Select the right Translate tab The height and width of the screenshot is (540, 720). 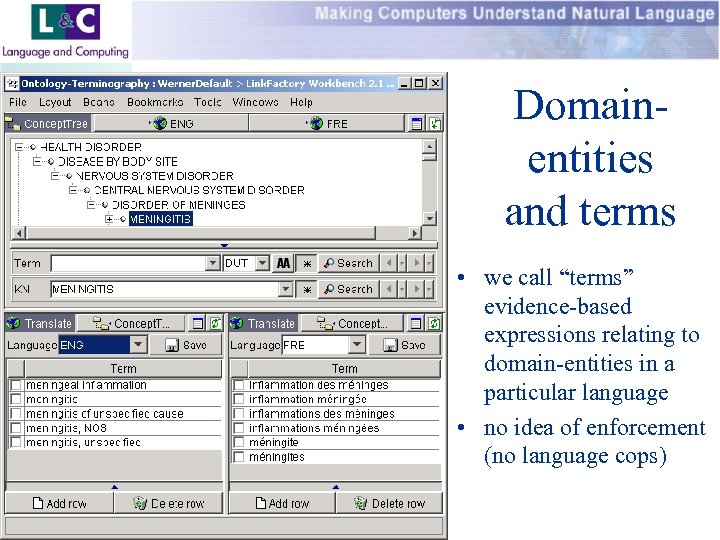tap(264, 323)
